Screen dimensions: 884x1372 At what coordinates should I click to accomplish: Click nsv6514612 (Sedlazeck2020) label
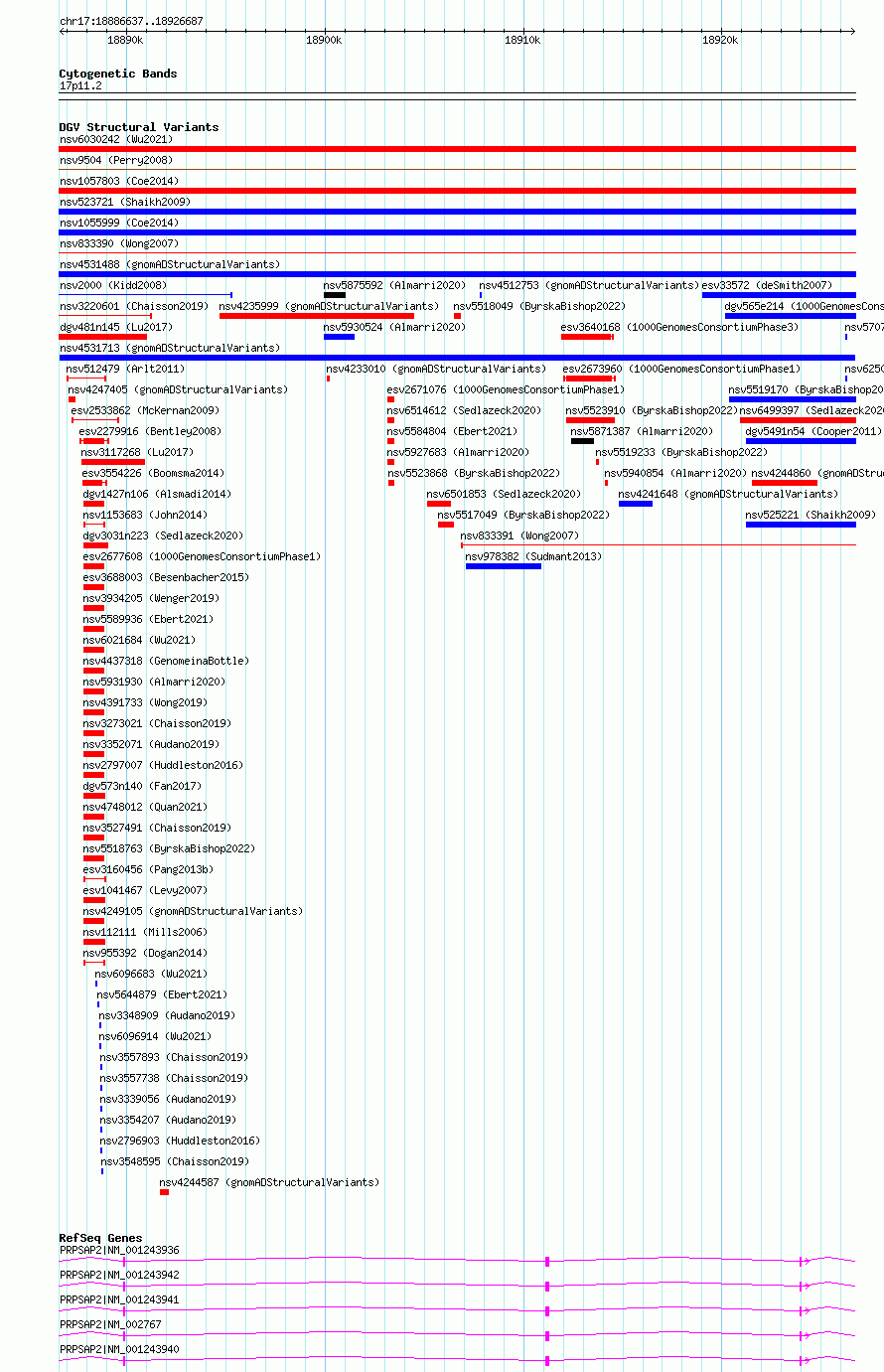(x=464, y=410)
